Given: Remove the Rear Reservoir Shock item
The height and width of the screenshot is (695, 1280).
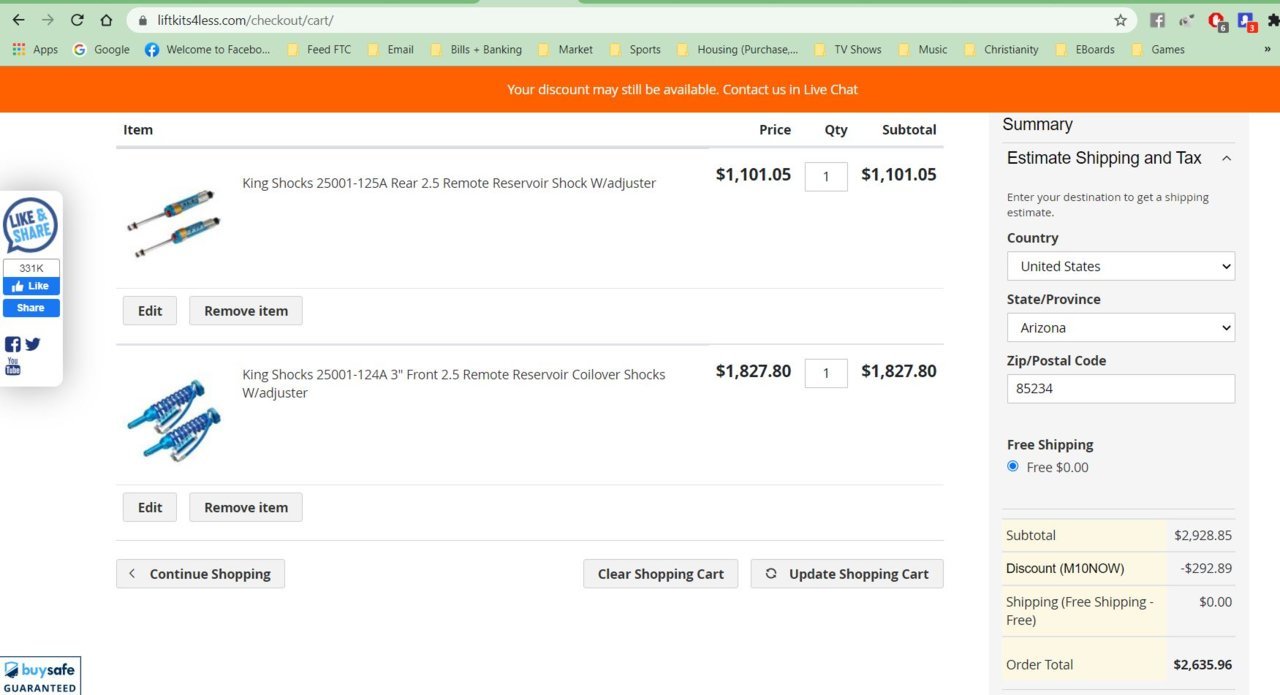Looking at the screenshot, I should [246, 311].
